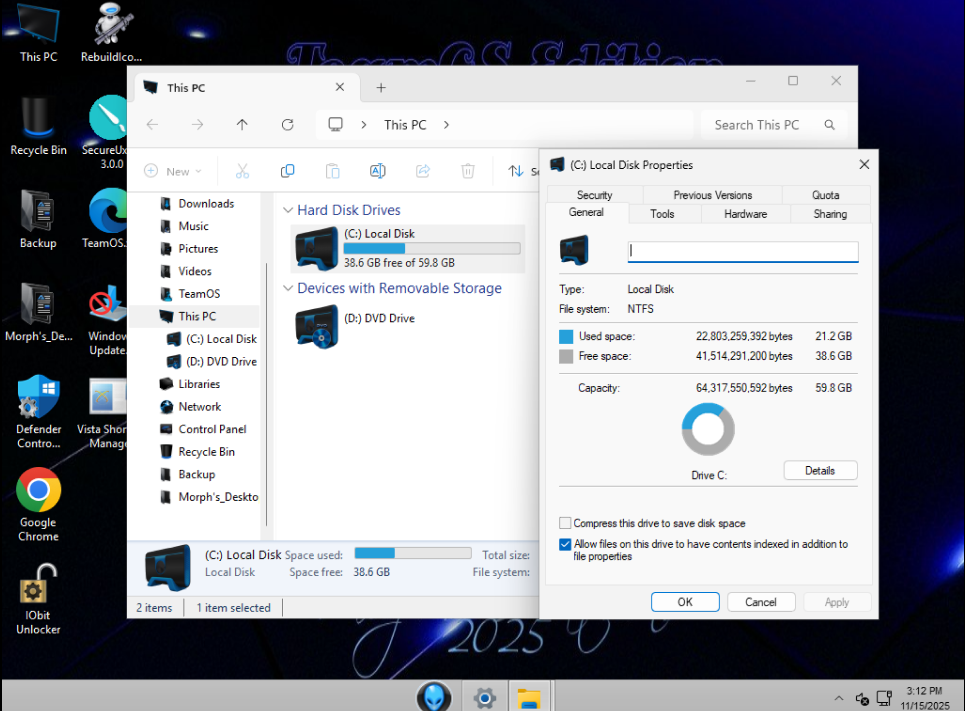Open the Settings gear in taskbar
Viewport: 965px width, 711px height.
coord(485,697)
